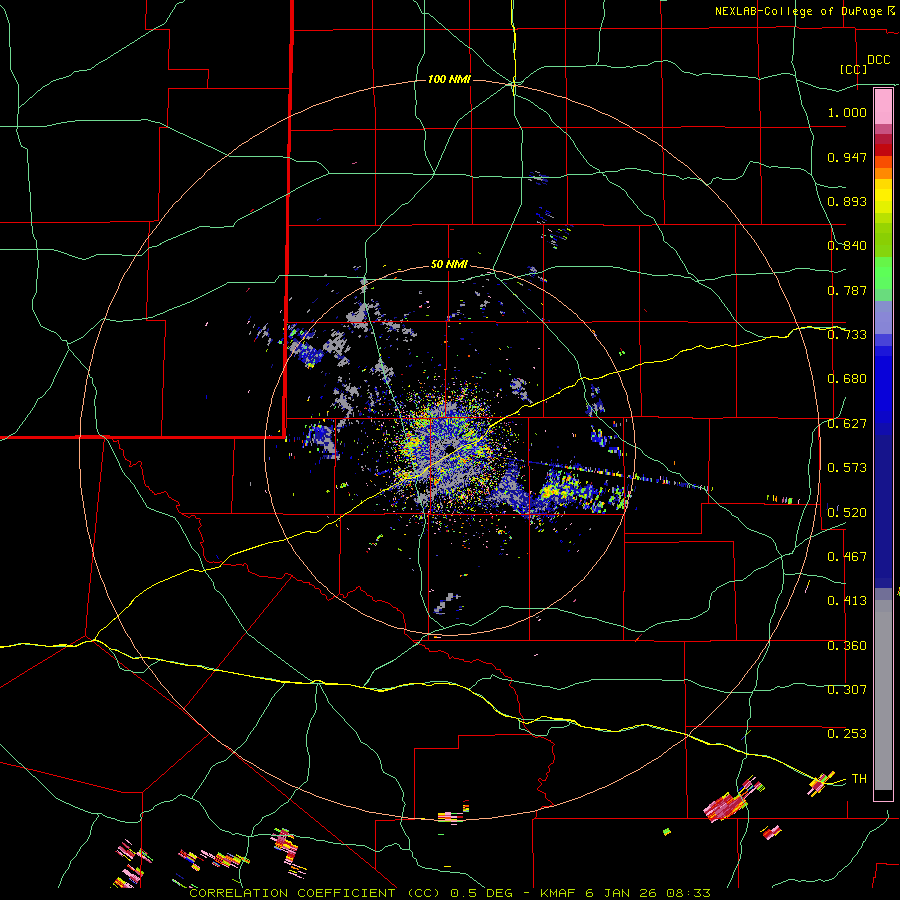The height and width of the screenshot is (900, 900).
Task: Select the 0.467 scale value
Action: click(847, 557)
